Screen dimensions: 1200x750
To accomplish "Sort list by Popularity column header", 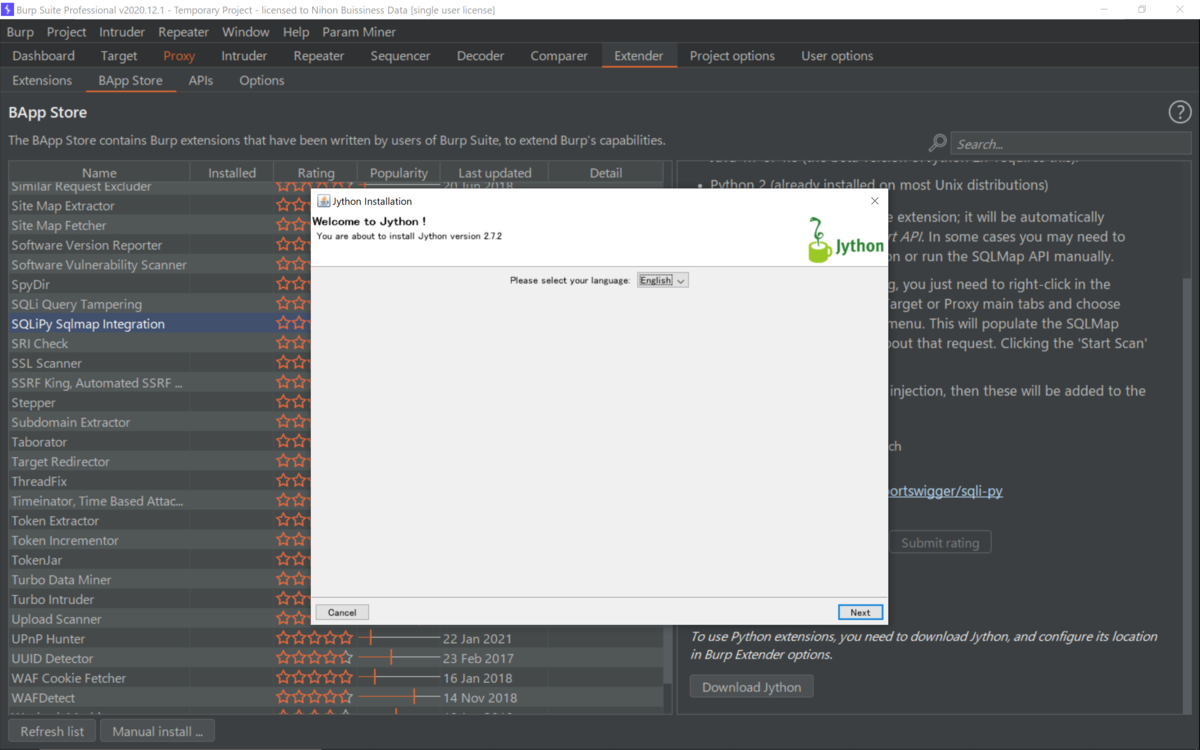I will point(399,173).
